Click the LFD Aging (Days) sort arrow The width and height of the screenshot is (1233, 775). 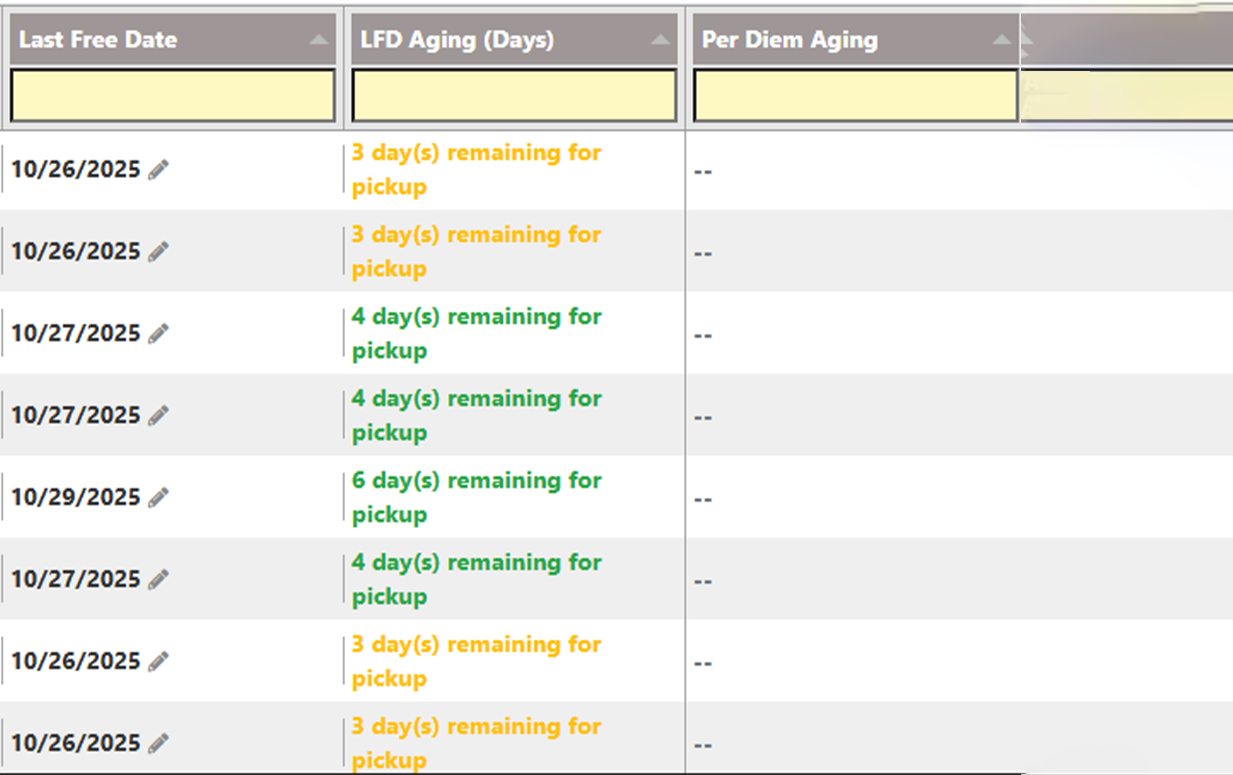(x=660, y=40)
